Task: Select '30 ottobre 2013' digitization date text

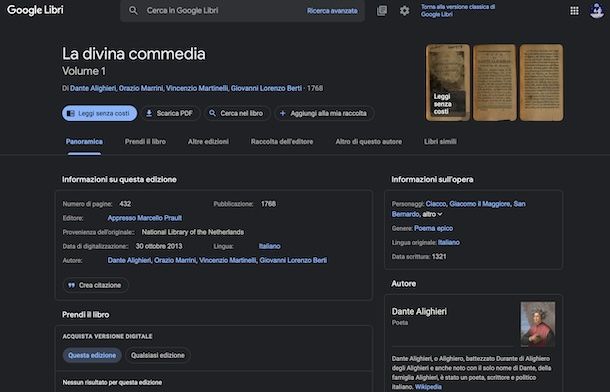Action: [159, 246]
